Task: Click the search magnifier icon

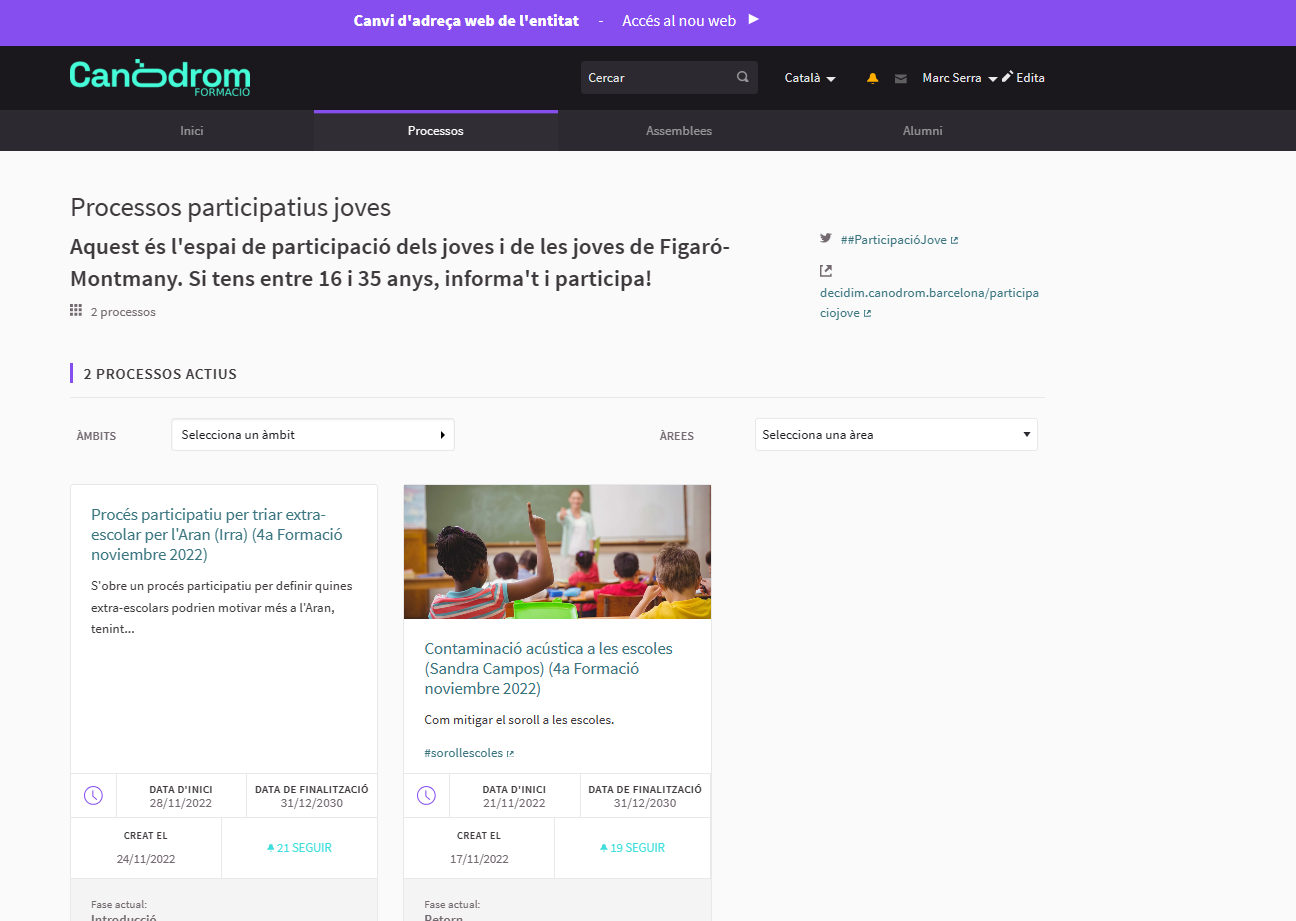Action: tap(742, 77)
